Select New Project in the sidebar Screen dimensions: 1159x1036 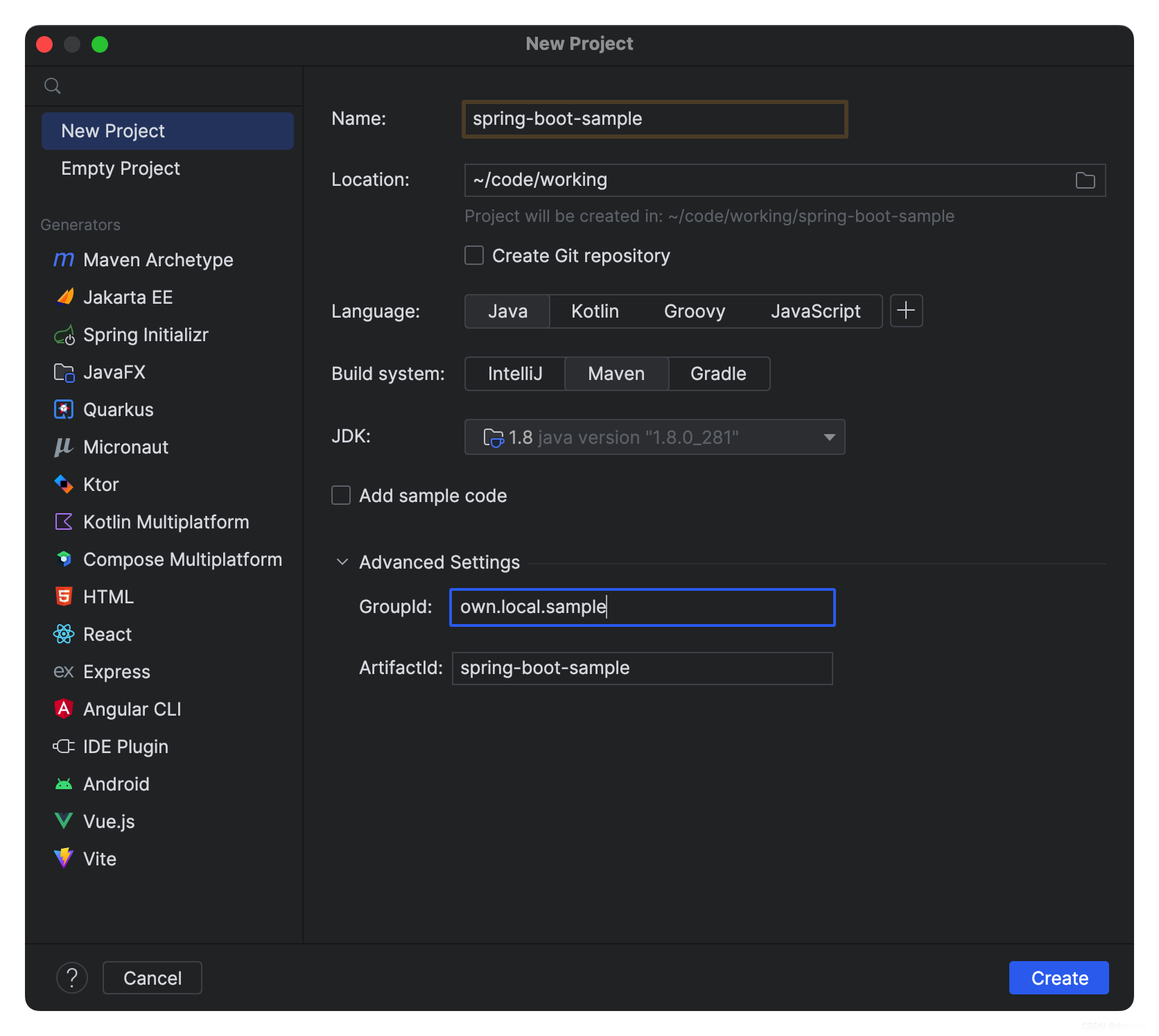168,131
